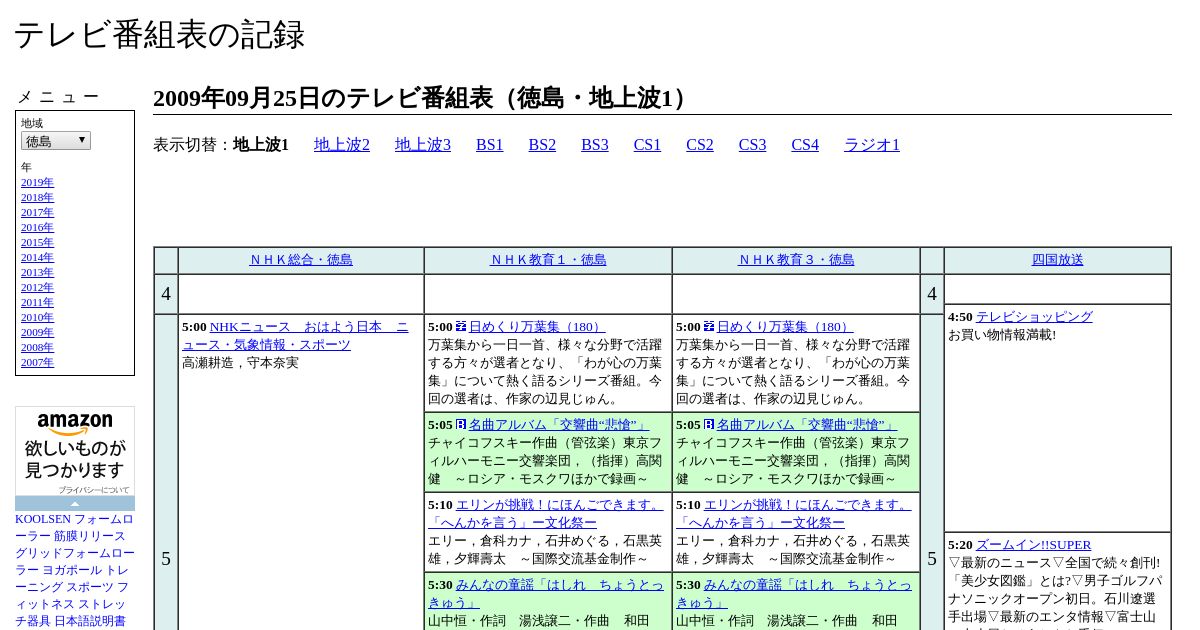Open the 四国放送 channel header link
The height and width of the screenshot is (630, 1200).
pos(1057,260)
